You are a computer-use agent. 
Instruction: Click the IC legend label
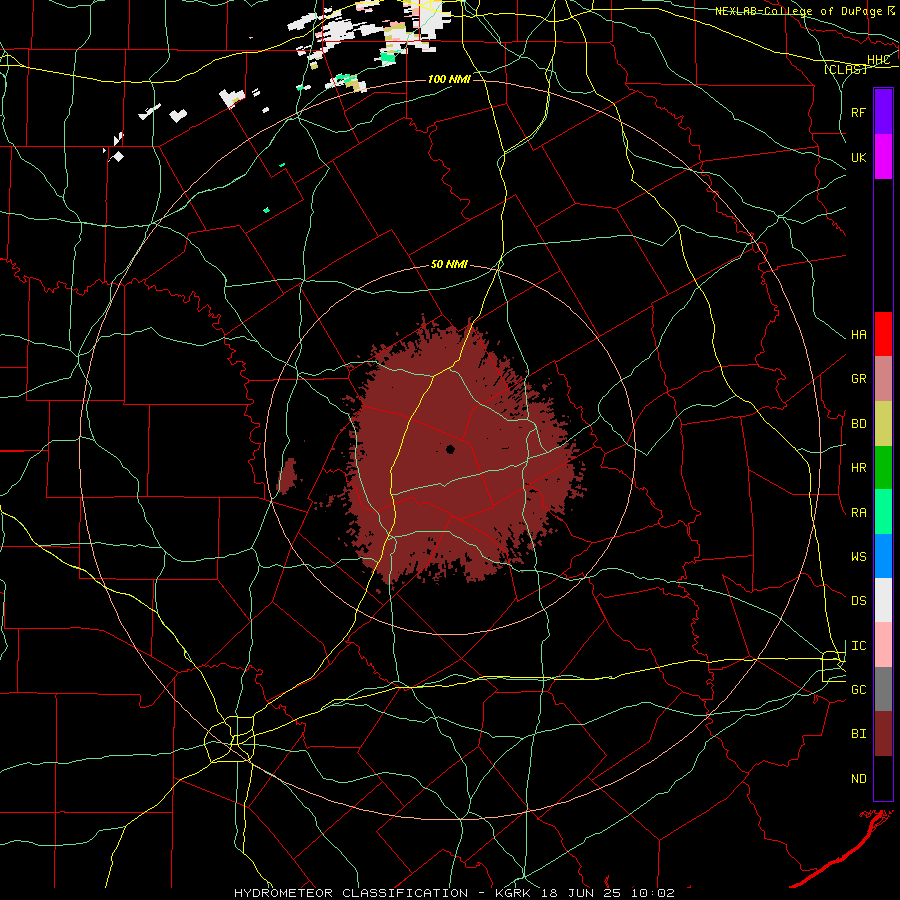[858, 646]
